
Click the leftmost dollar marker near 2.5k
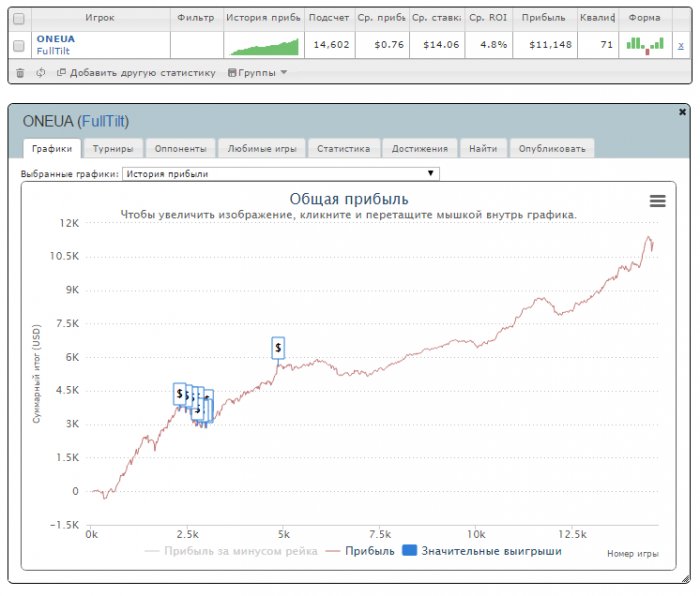pyautogui.click(x=179, y=394)
